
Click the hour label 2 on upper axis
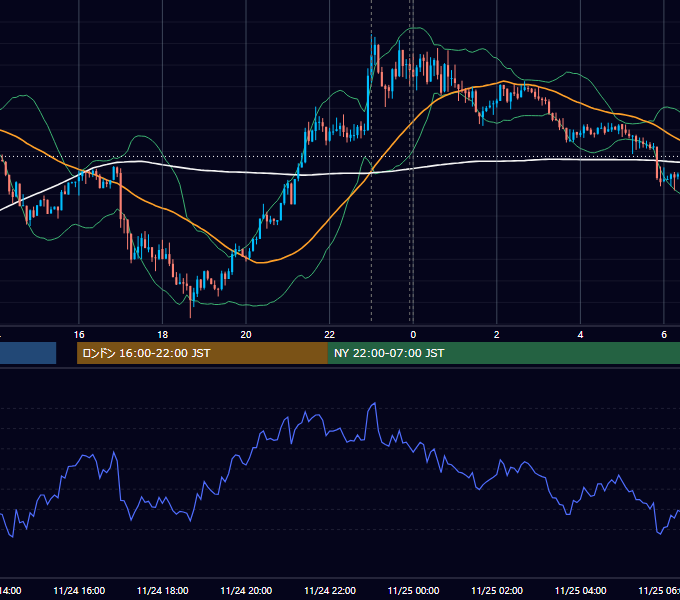coord(497,335)
